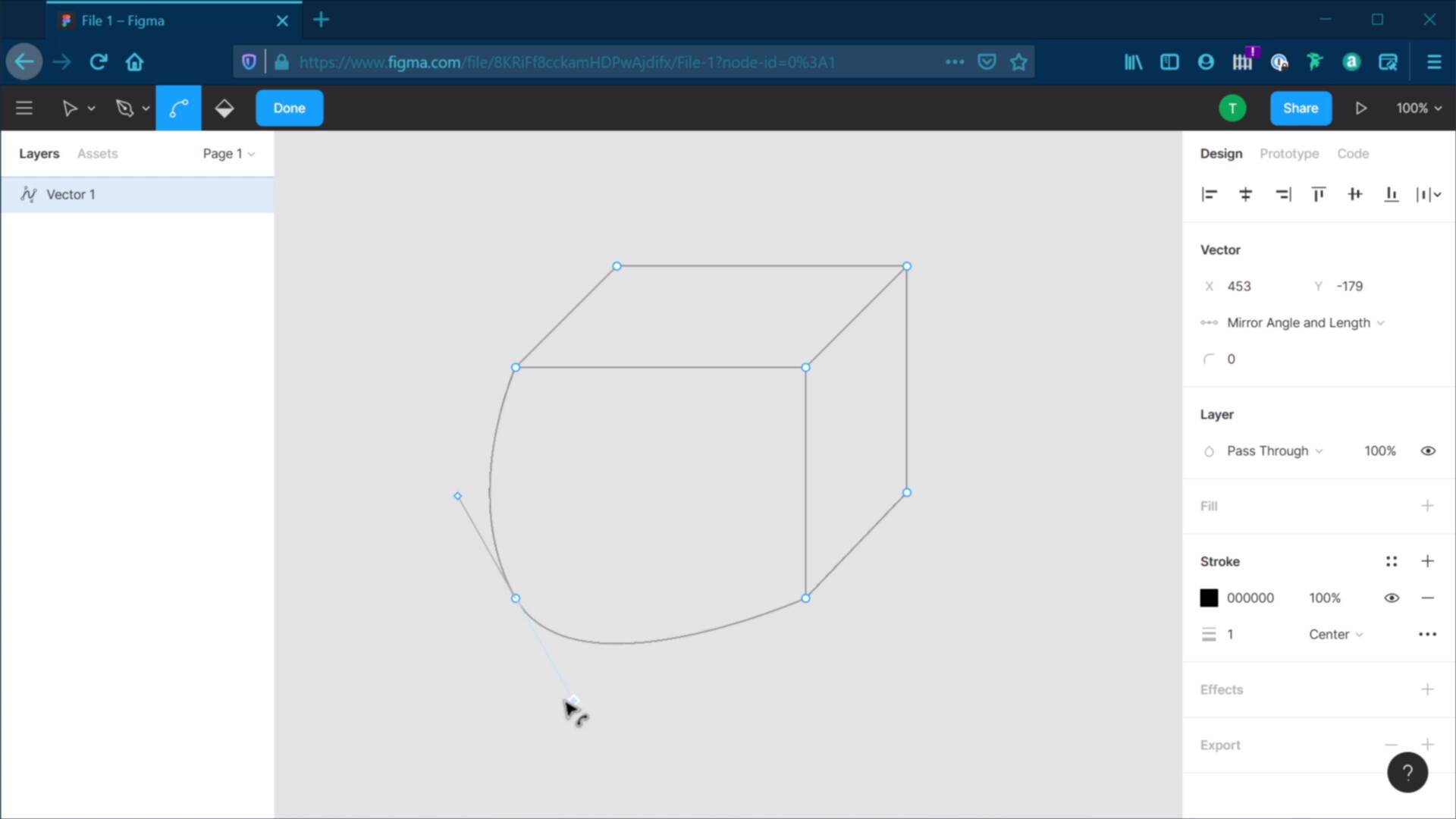Click the Present play icon

tap(1361, 108)
